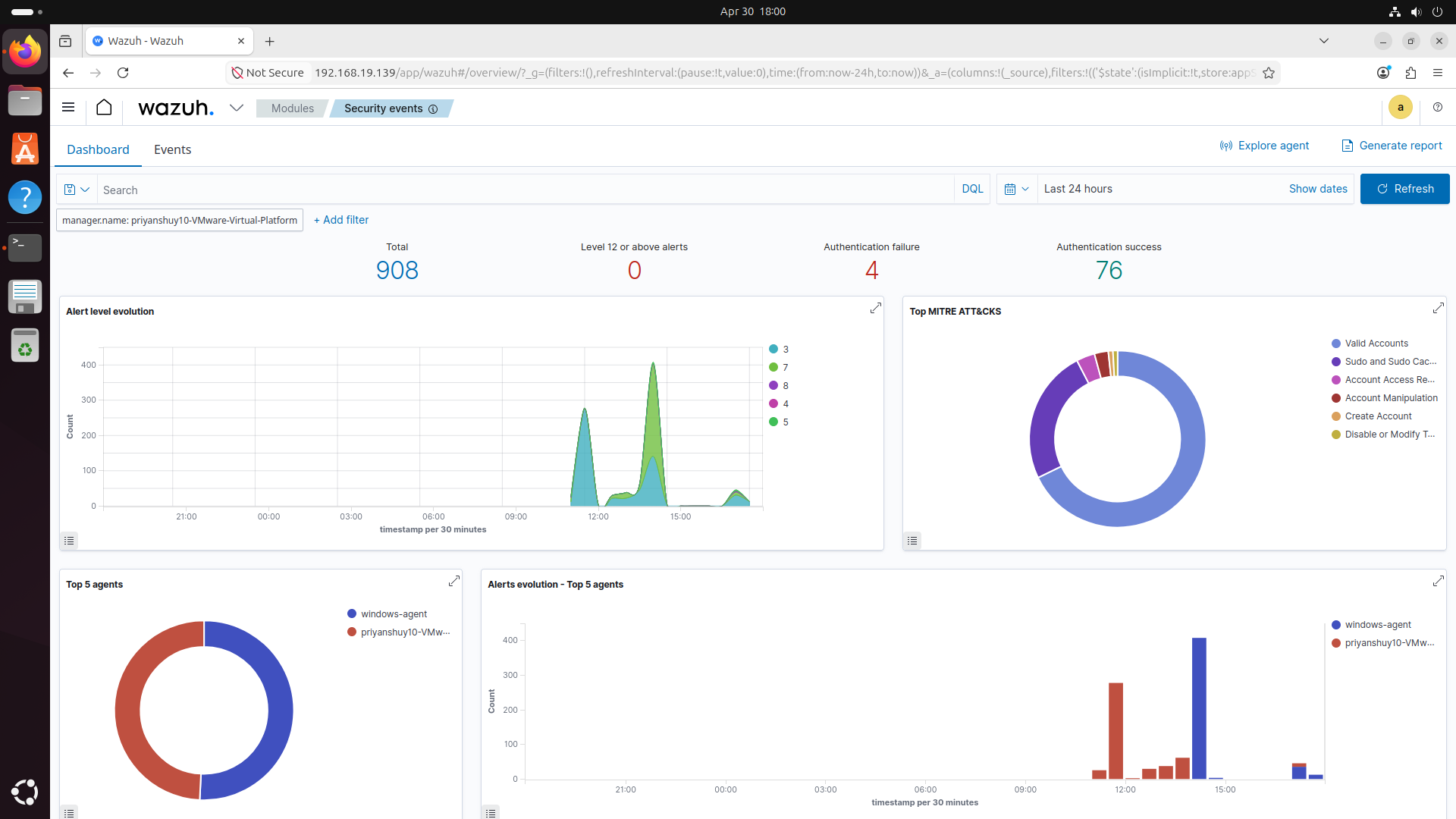Go back in browser history
Image resolution: width=1456 pixels, height=819 pixels.
click(68, 73)
